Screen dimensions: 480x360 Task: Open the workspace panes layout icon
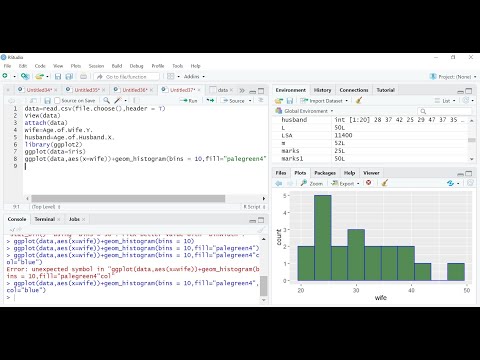tap(171, 76)
